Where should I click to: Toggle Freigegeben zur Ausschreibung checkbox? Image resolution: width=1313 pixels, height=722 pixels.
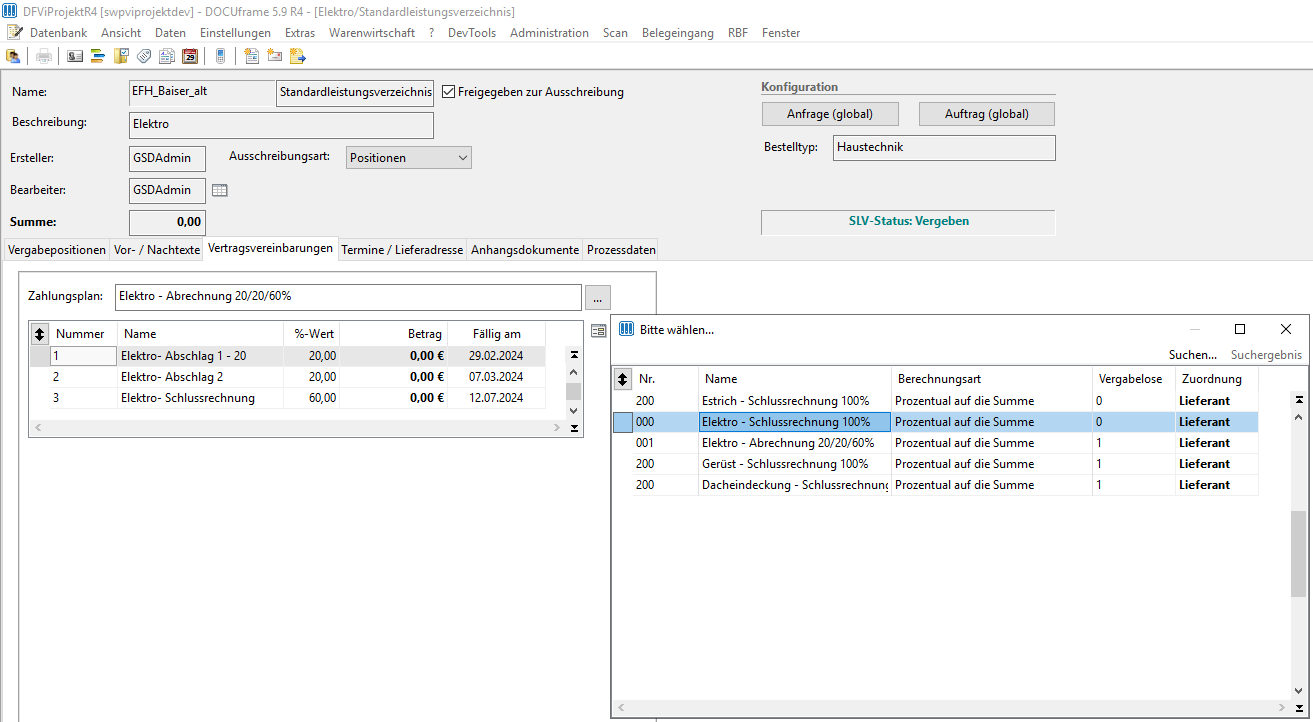point(448,92)
